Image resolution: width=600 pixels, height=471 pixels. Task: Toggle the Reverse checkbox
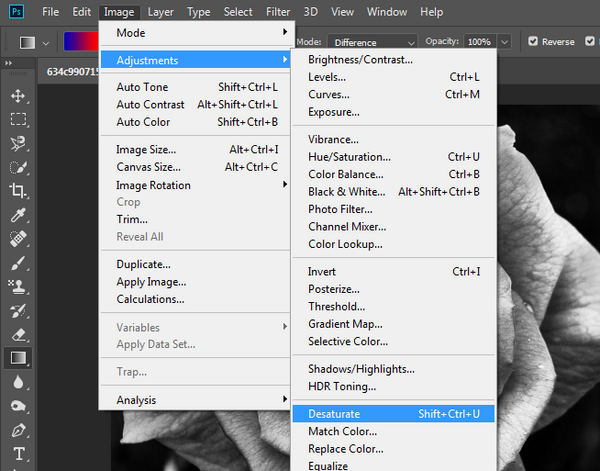pos(533,41)
